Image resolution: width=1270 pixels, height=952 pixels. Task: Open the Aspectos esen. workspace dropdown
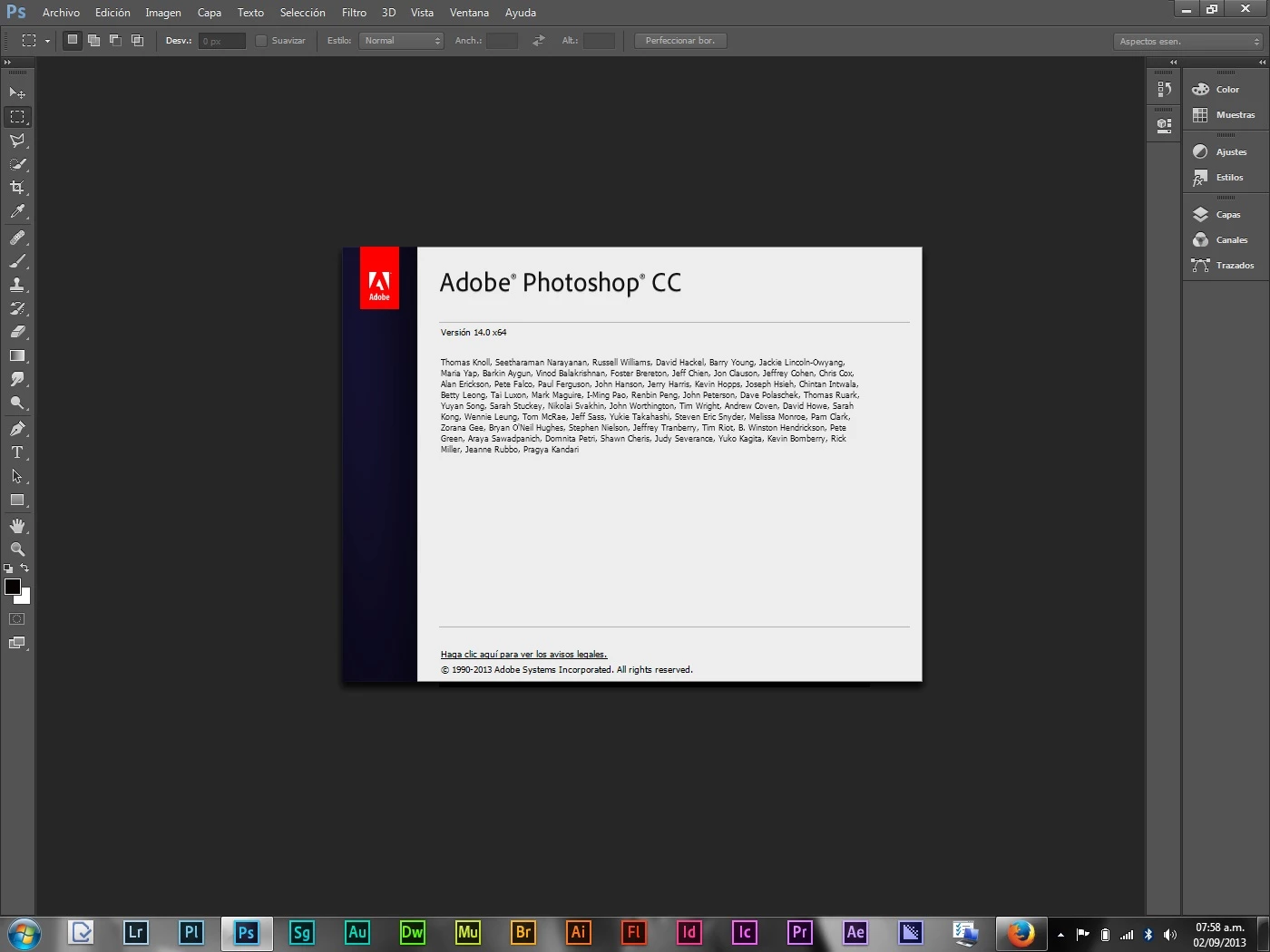(x=1187, y=41)
